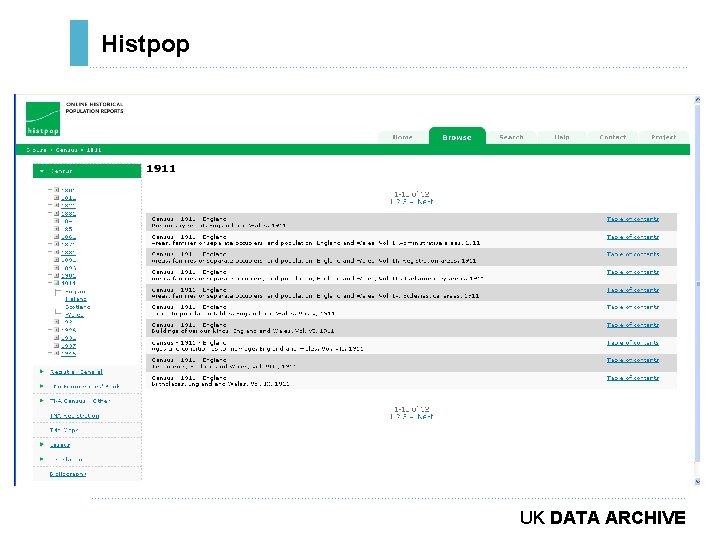720x540 pixels.
Task: Open the Project tab
Action: (663, 137)
